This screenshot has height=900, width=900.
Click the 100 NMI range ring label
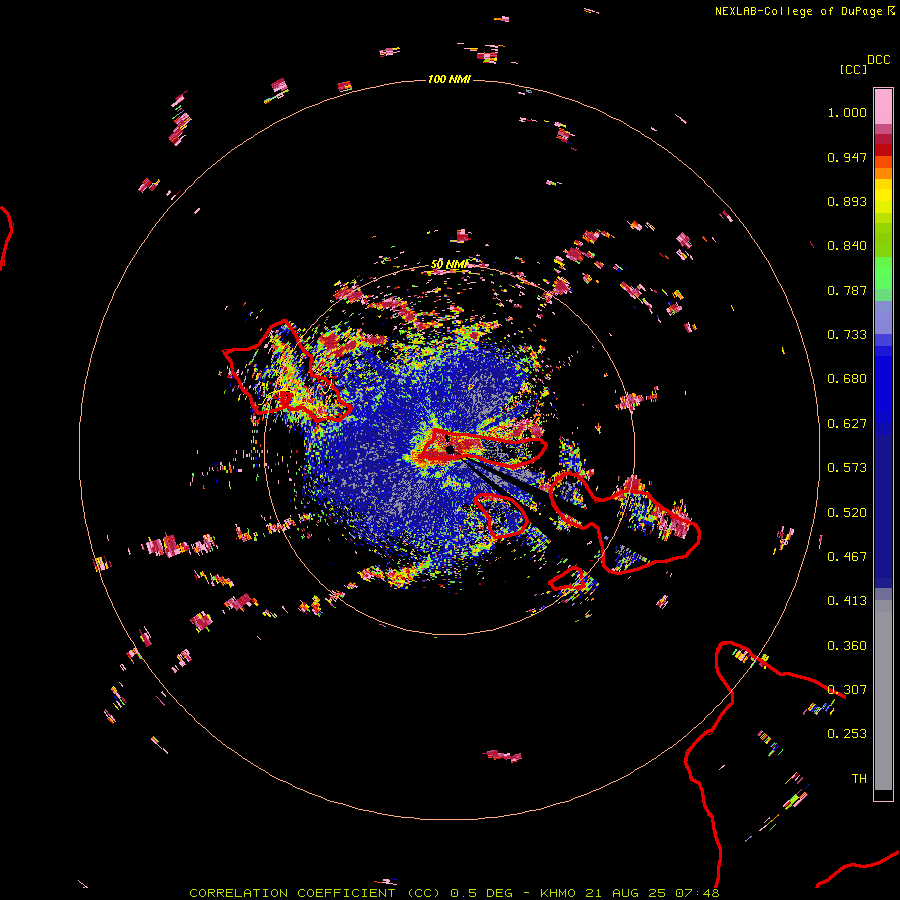coord(449,79)
